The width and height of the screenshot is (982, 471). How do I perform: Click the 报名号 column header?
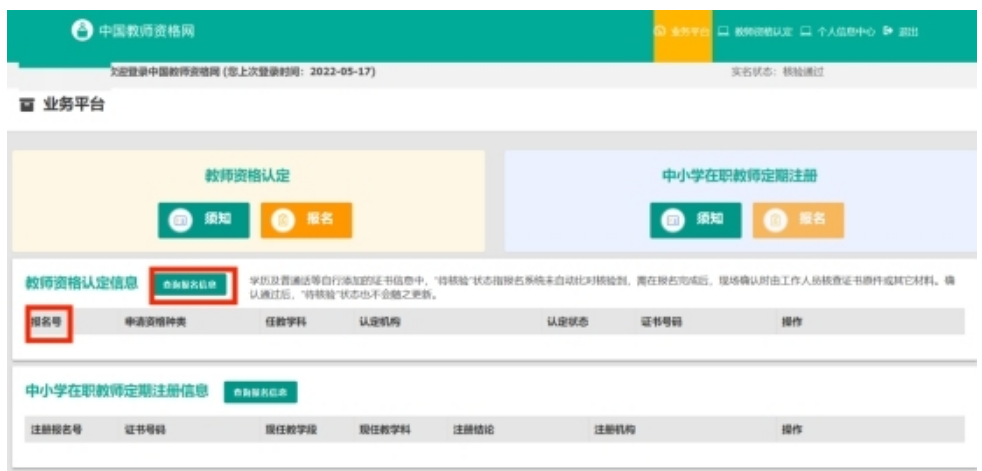[45, 323]
